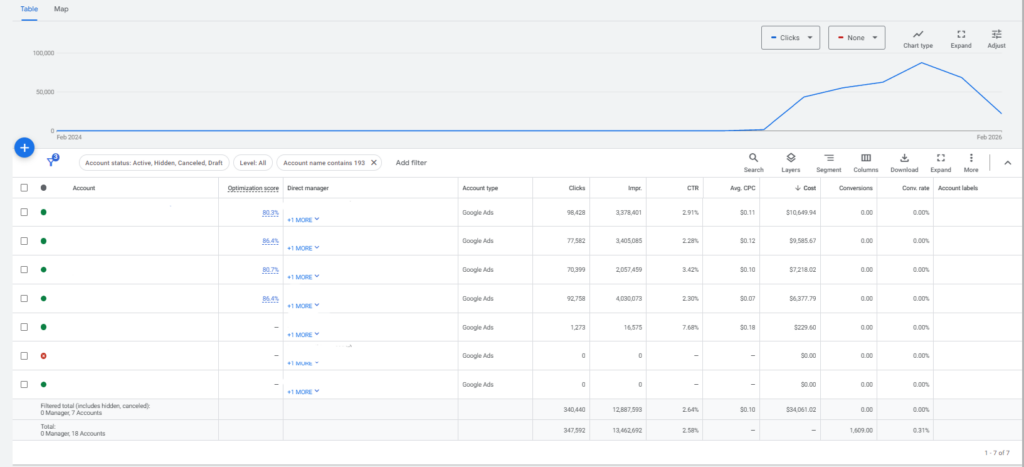Select checkbox for the canceled account row
The height and width of the screenshot is (467, 1024).
coord(25,356)
